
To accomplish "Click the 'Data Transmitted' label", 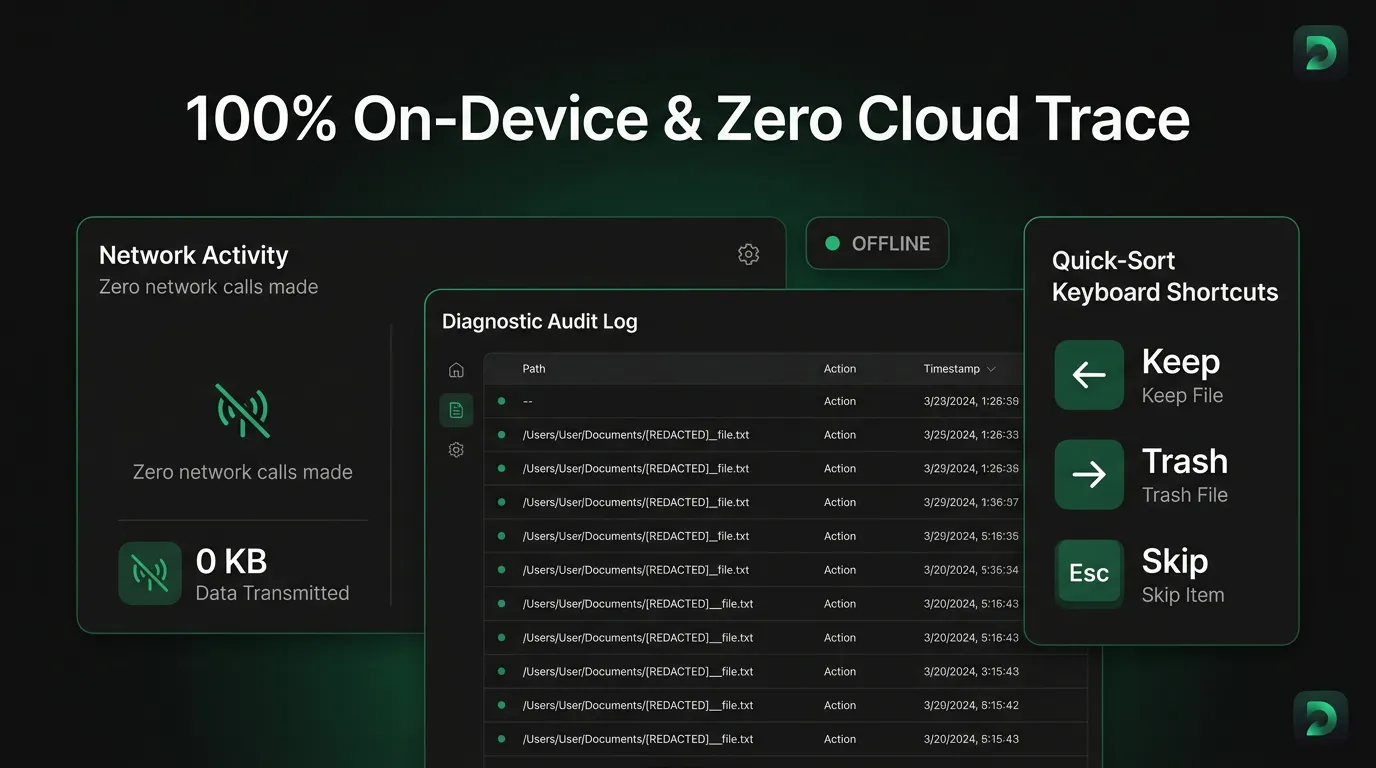I will coord(272,593).
